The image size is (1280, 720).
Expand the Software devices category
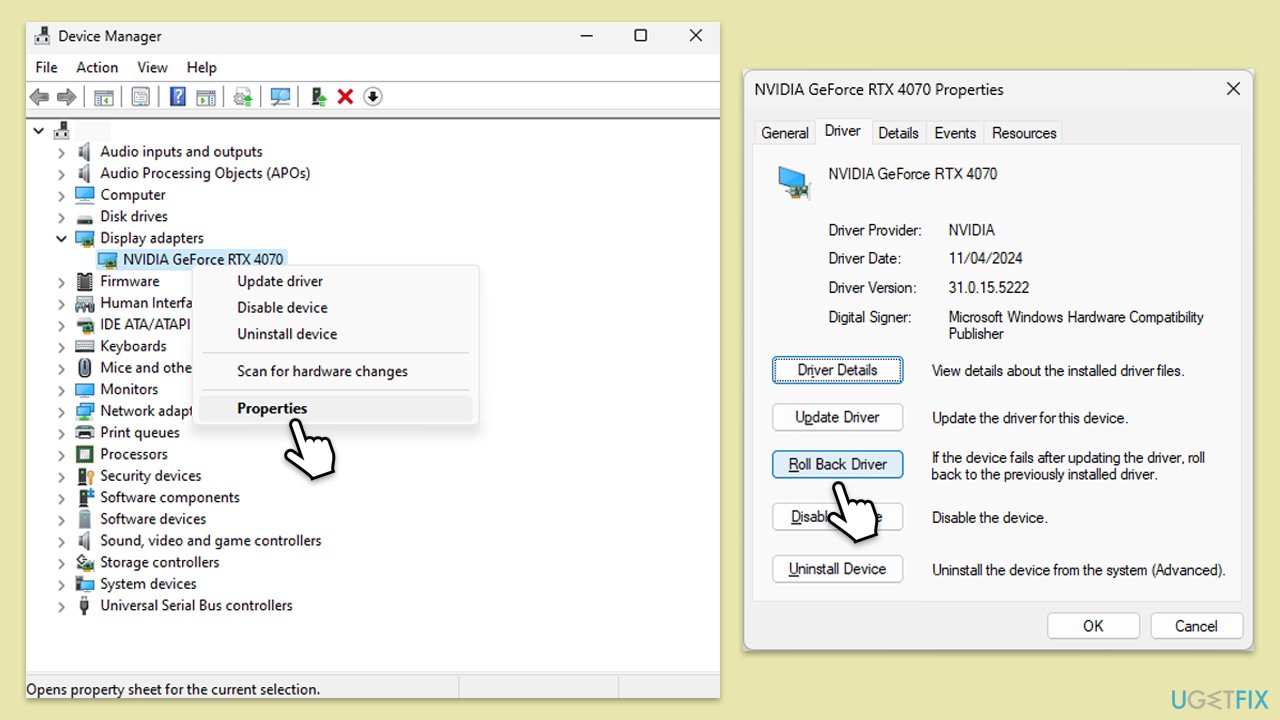(x=61, y=519)
